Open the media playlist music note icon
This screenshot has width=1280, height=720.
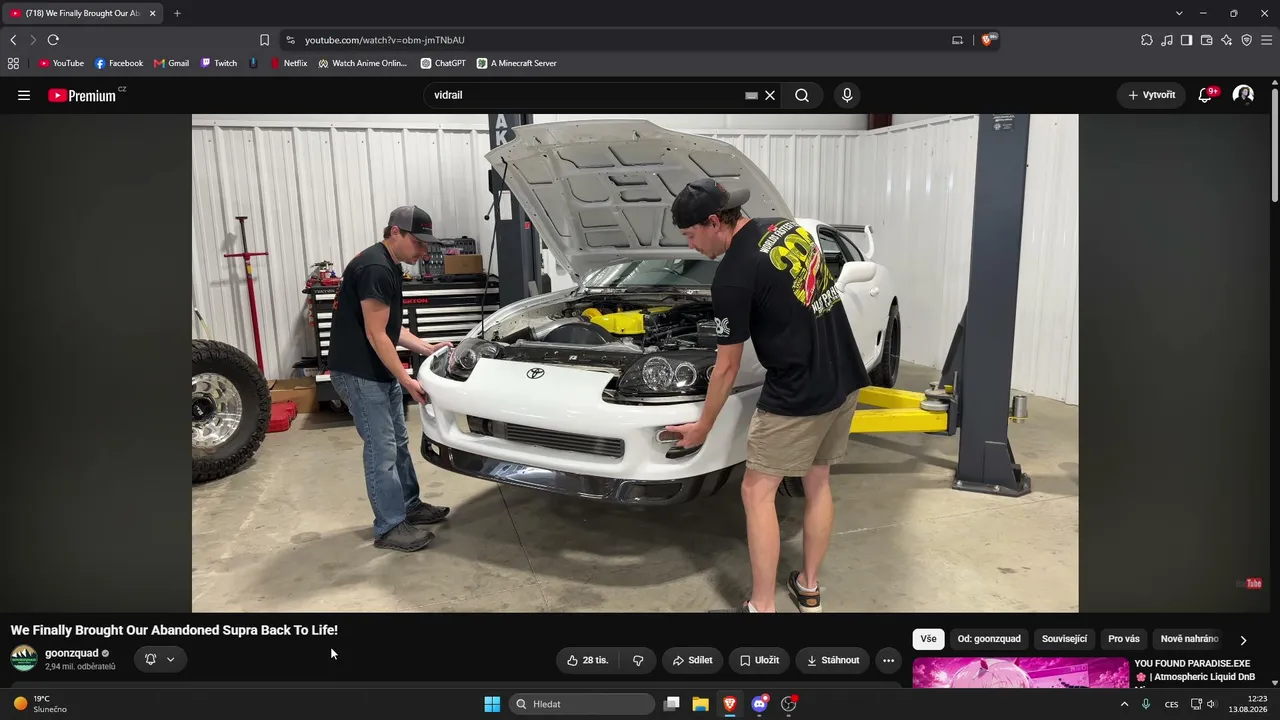(x=1167, y=40)
